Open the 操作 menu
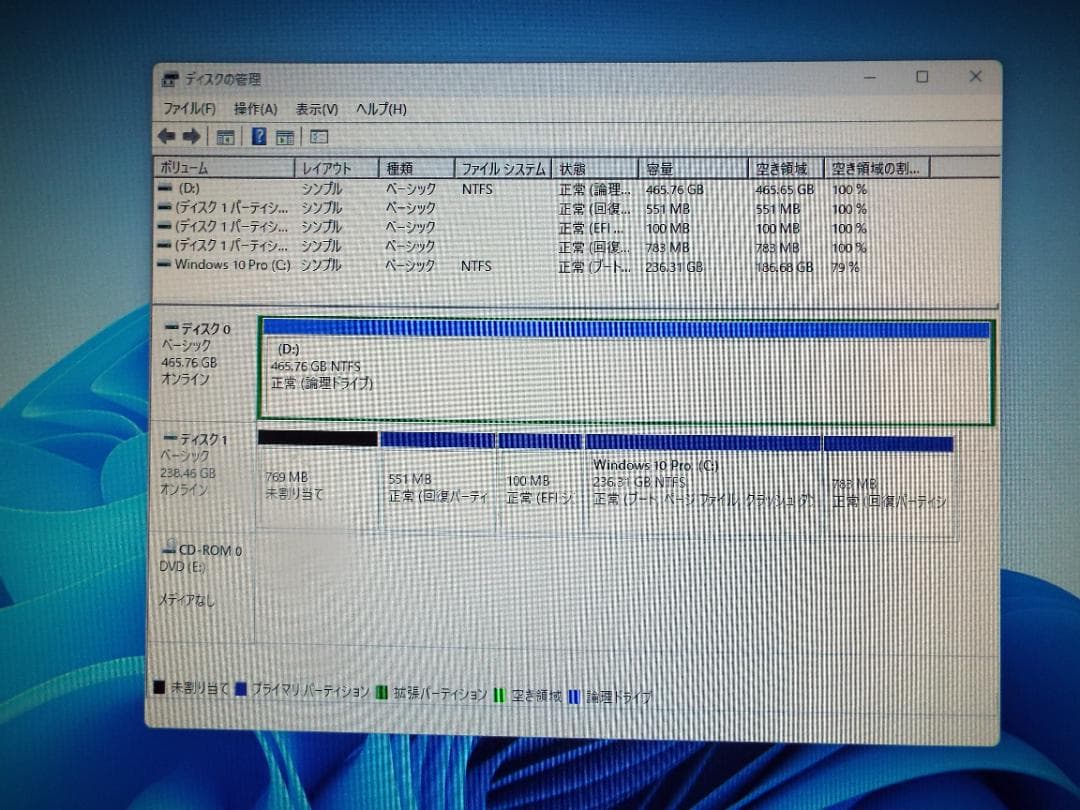The height and width of the screenshot is (810, 1080). (x=253, y=109)
